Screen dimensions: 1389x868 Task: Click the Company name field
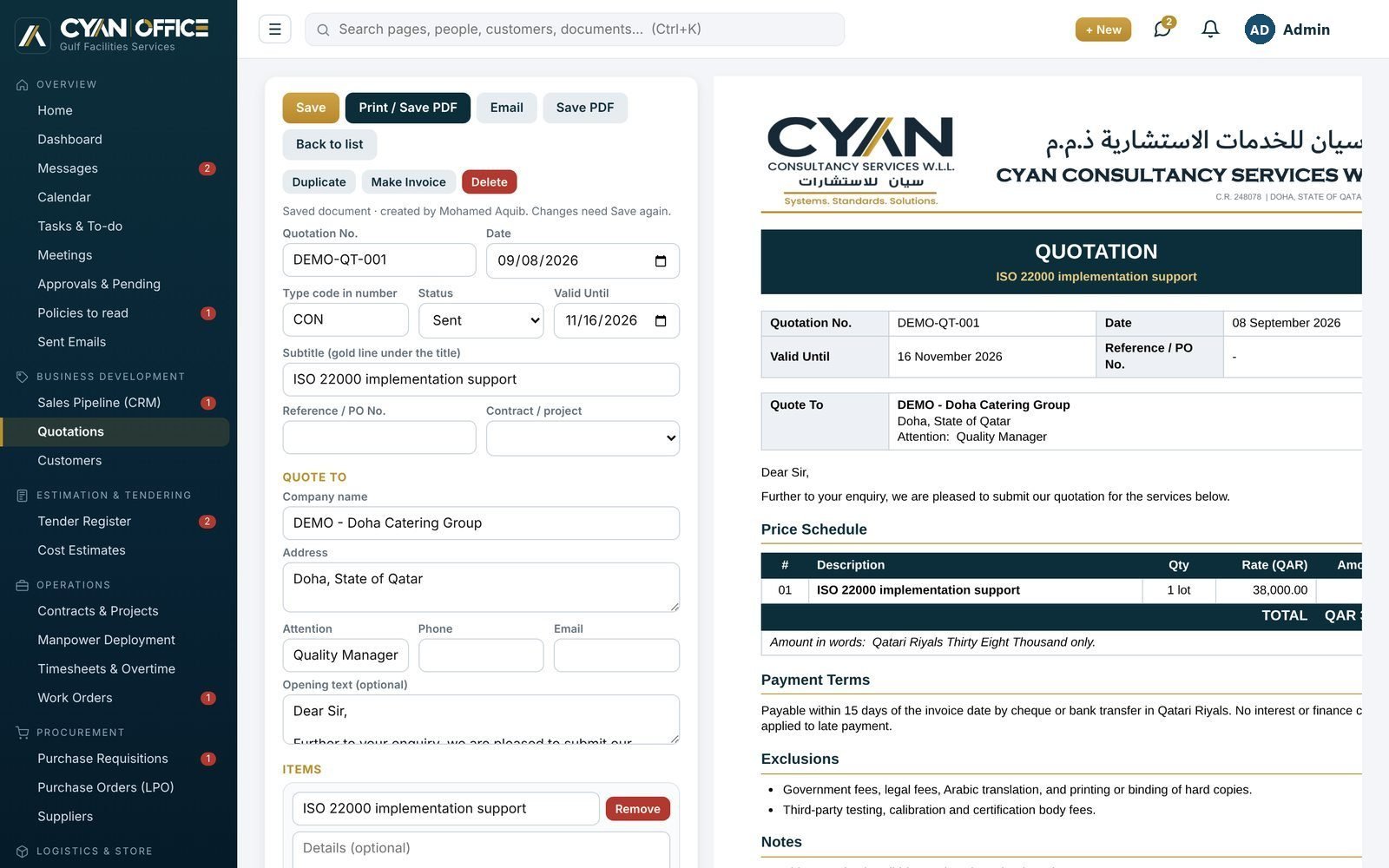click(x=481, y=523)
